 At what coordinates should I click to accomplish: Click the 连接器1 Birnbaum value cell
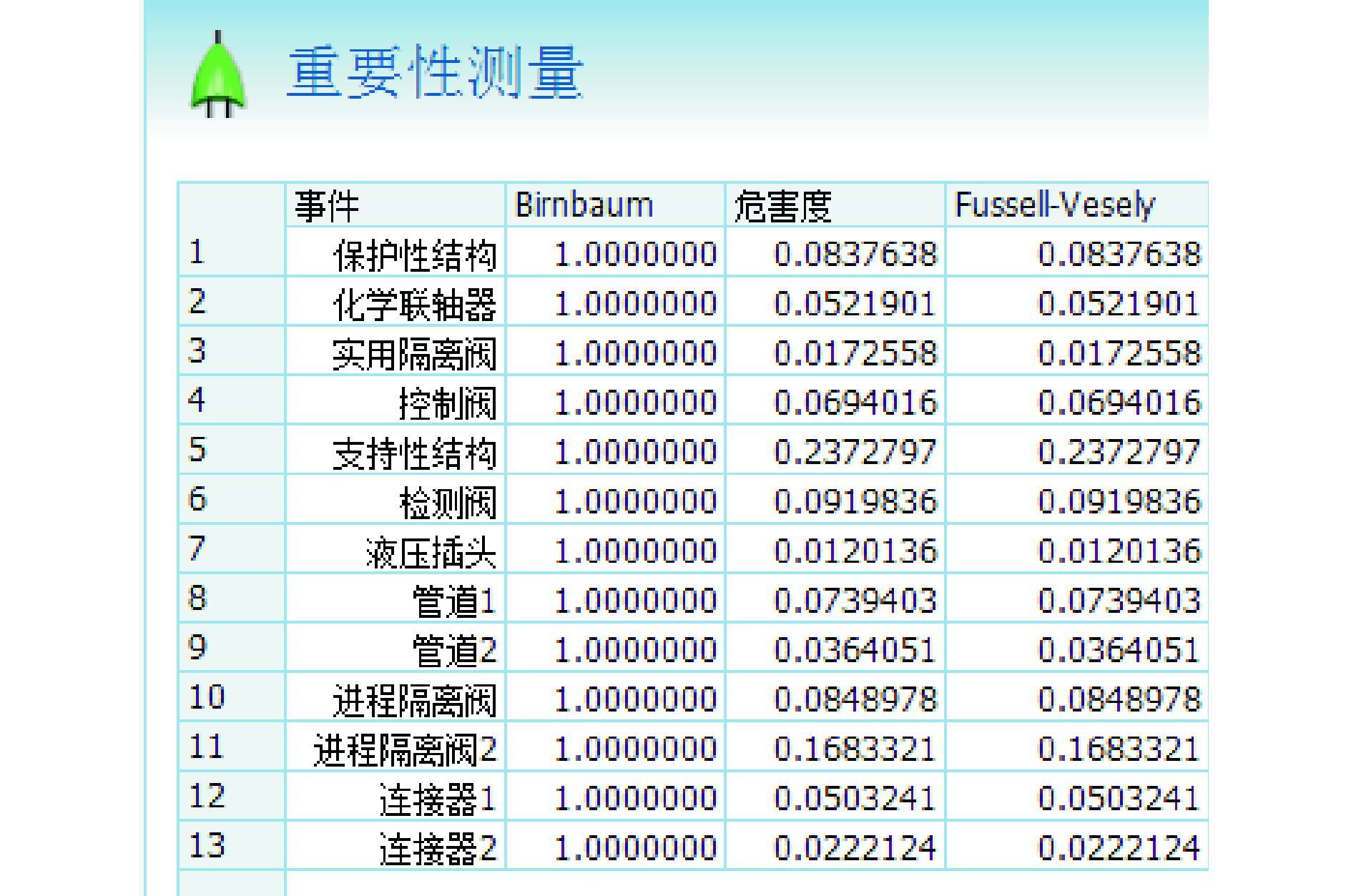(635, 798)
